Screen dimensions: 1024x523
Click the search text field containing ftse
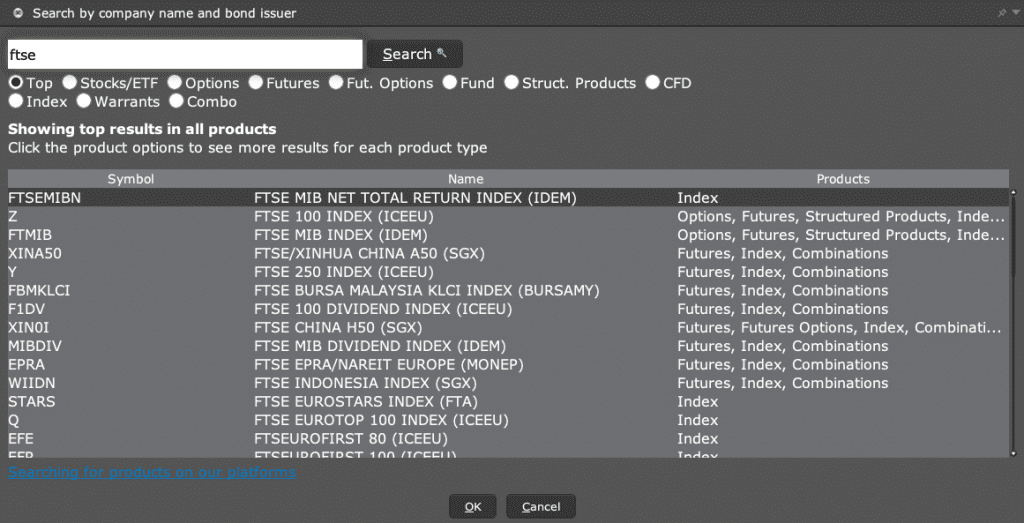click(185, 54)
